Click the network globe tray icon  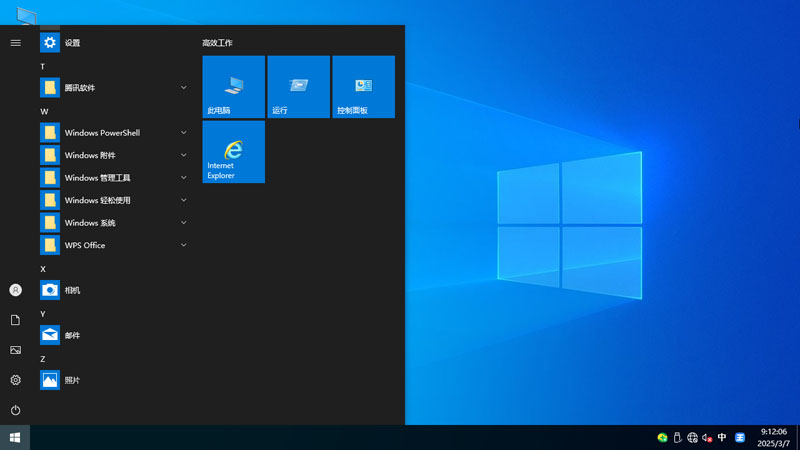[x=692, y=438]
